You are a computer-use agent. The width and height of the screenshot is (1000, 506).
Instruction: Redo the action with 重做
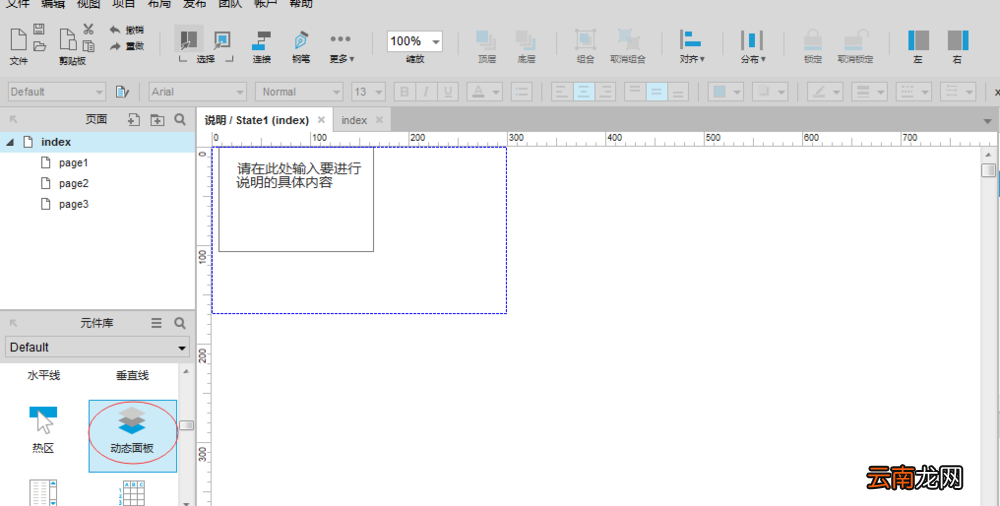coord(127,46)
